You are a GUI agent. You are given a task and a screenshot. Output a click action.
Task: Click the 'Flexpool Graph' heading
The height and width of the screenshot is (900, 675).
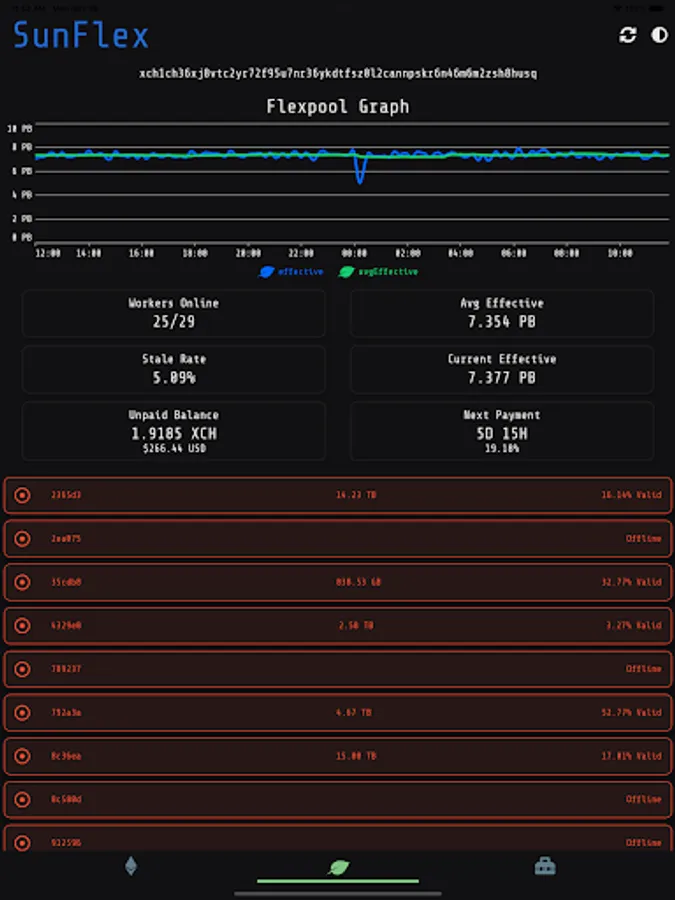[338, 107]
